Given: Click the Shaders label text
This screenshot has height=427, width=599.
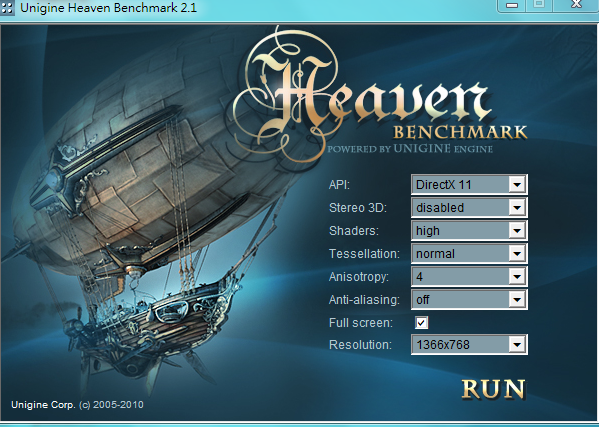Looking at the screenshot, I should pyautogui.click(x=354, y=231).
